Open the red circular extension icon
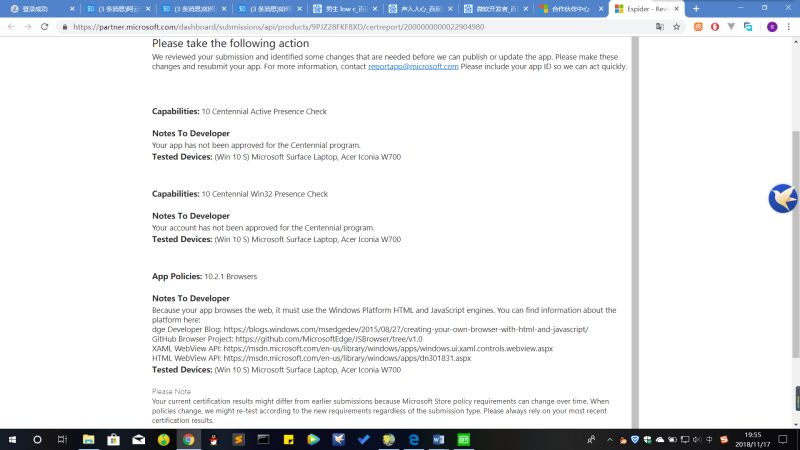800x450 pixels. (x=715, y=27)
